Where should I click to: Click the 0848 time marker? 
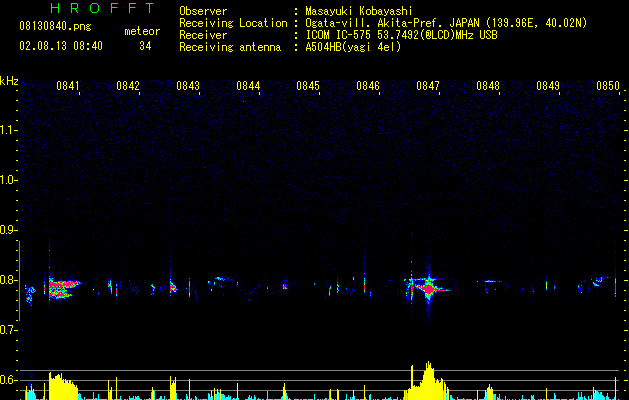tap(488, 86)
